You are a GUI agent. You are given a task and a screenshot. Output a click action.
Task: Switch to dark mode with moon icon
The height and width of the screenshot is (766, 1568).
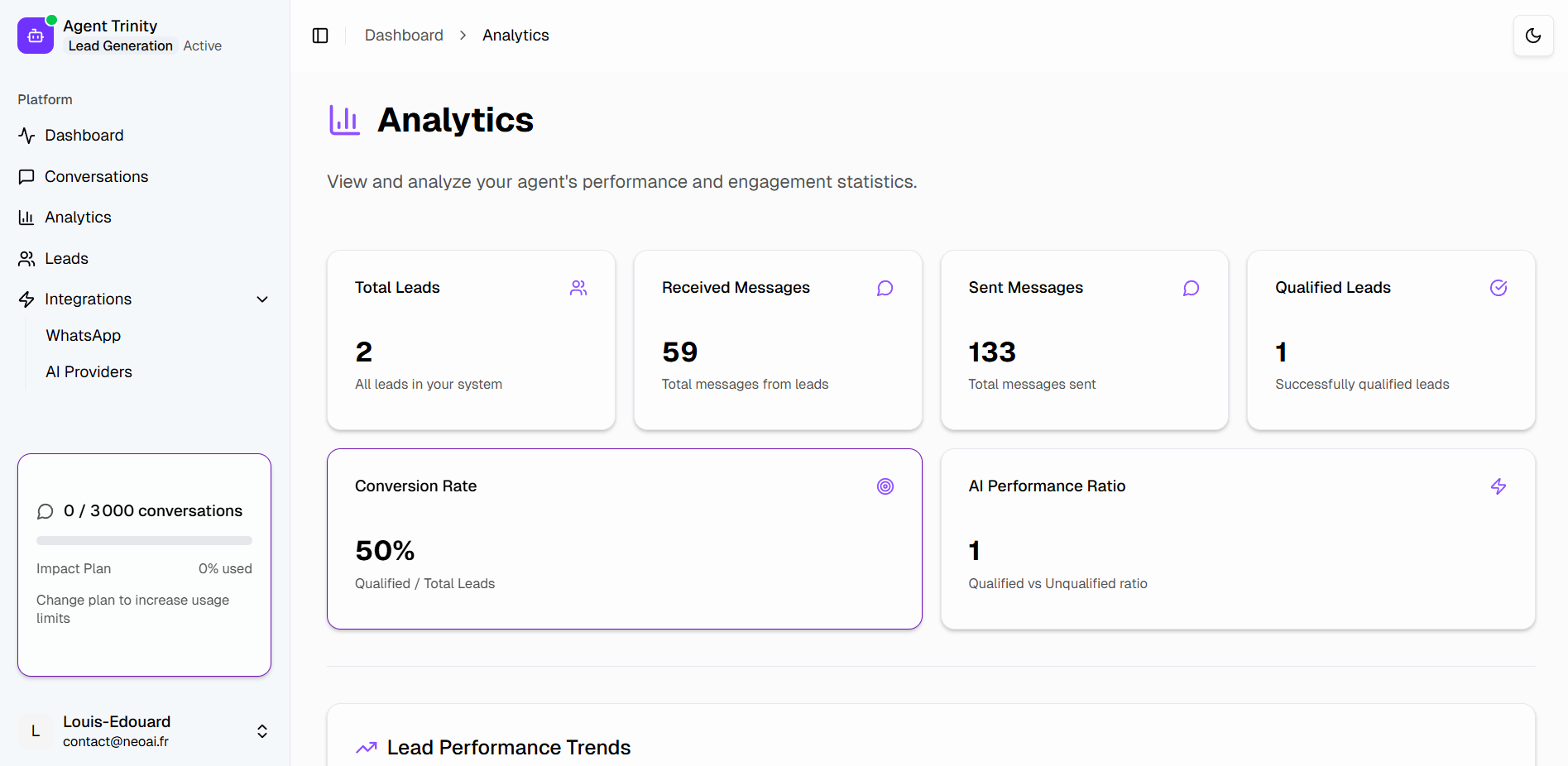(1532, 36)
